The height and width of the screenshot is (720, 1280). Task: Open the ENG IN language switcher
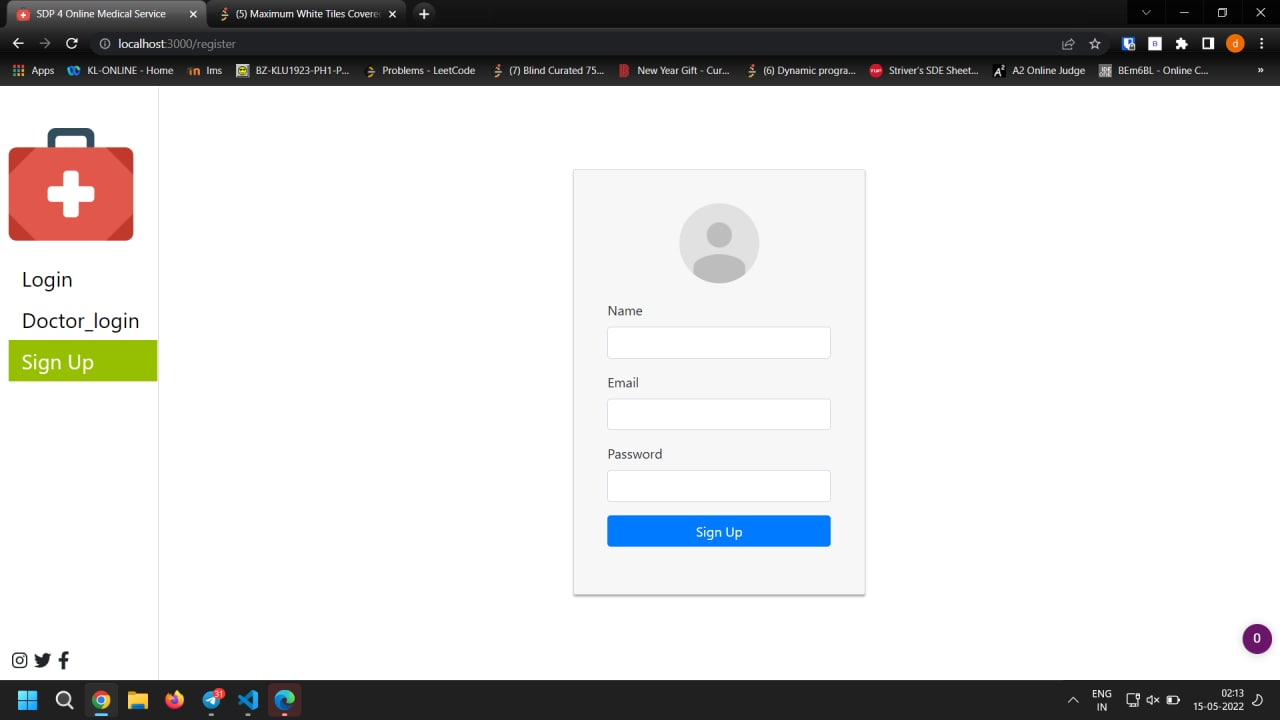click(1101, 700)
